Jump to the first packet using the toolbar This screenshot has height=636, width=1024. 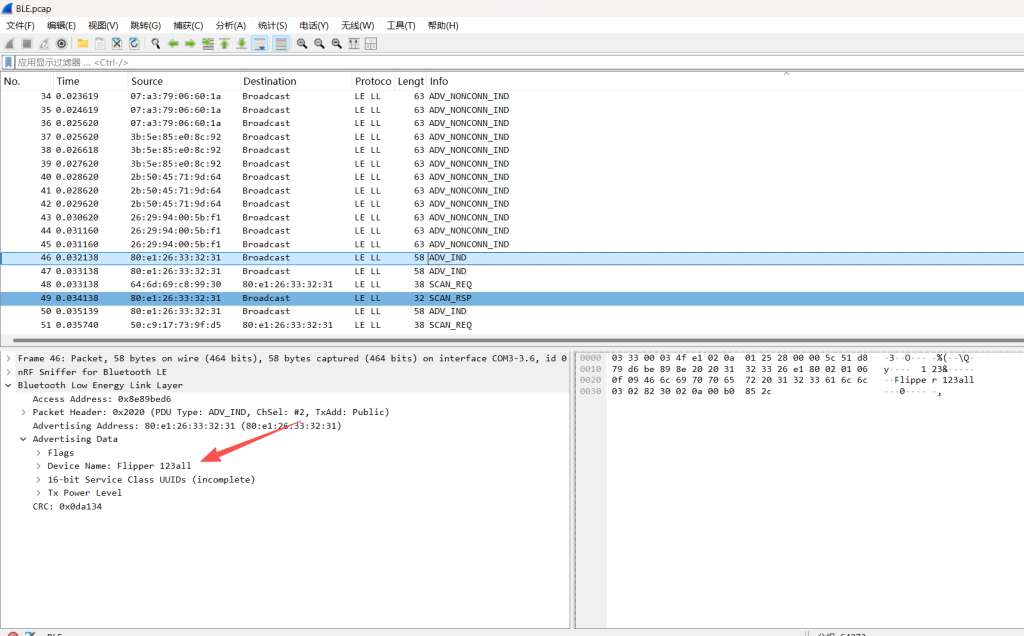click(225, 44)
